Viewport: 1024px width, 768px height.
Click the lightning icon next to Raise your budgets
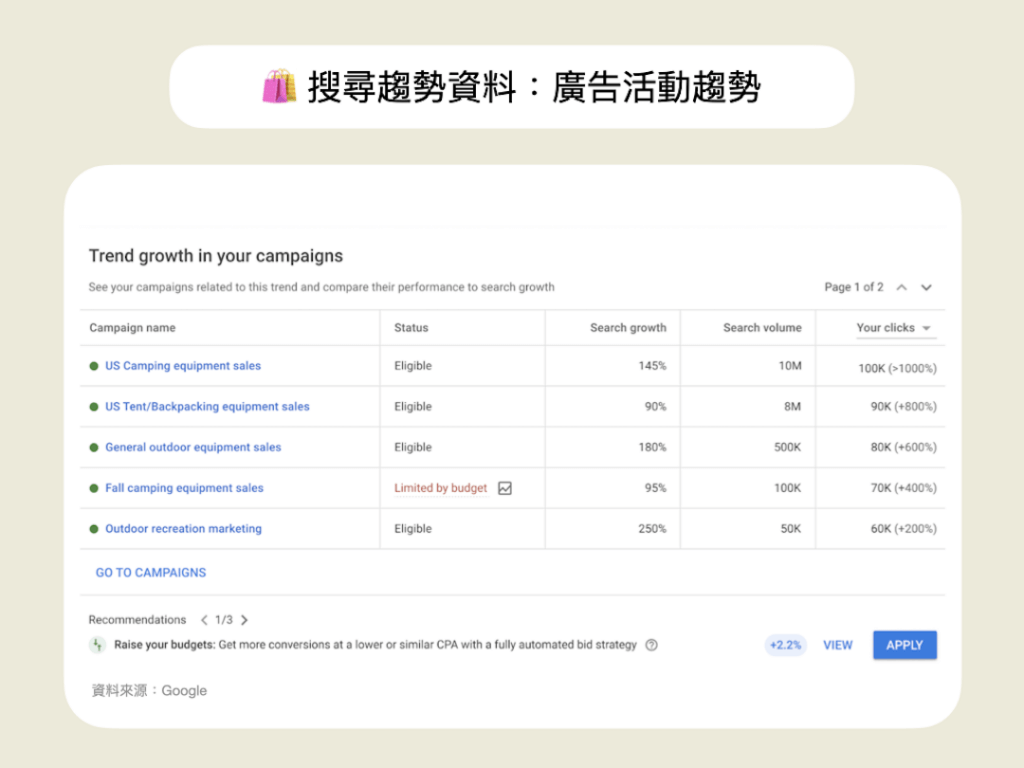[97, 644]
